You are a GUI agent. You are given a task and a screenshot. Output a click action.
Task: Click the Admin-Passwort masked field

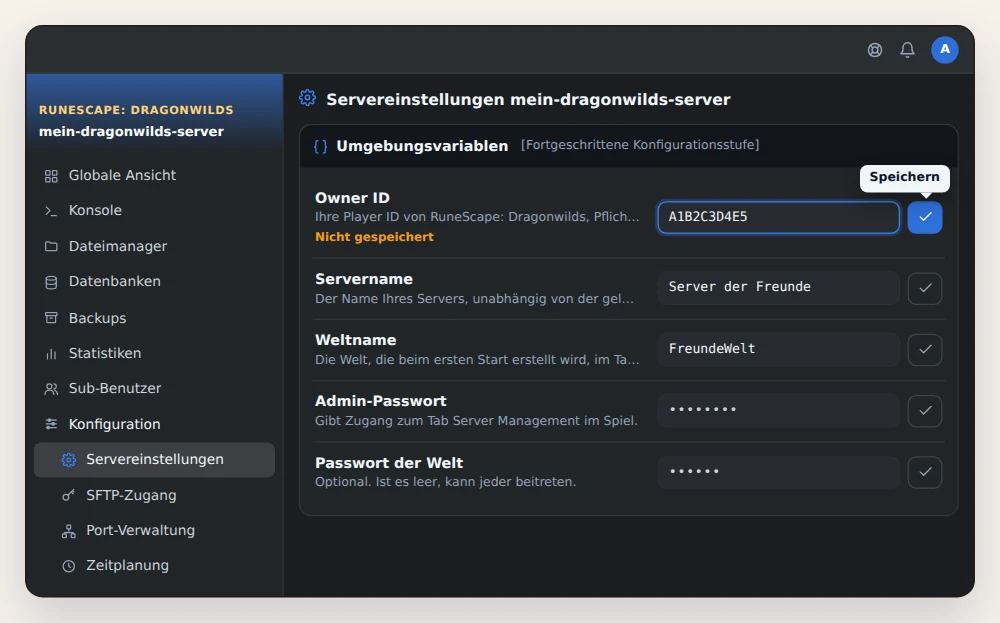778,410
